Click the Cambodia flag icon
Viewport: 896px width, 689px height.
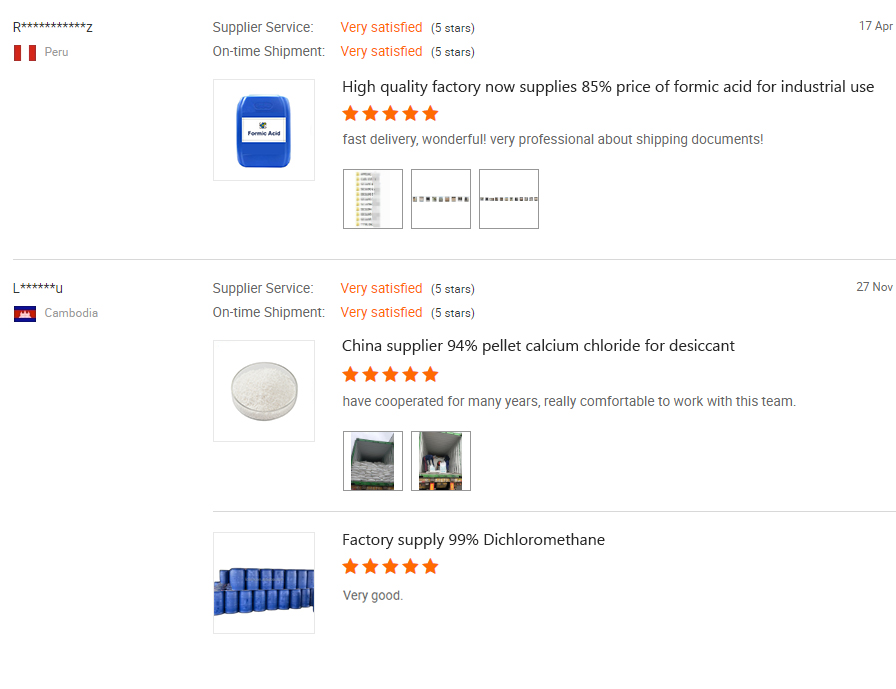(x=25, y=313)
